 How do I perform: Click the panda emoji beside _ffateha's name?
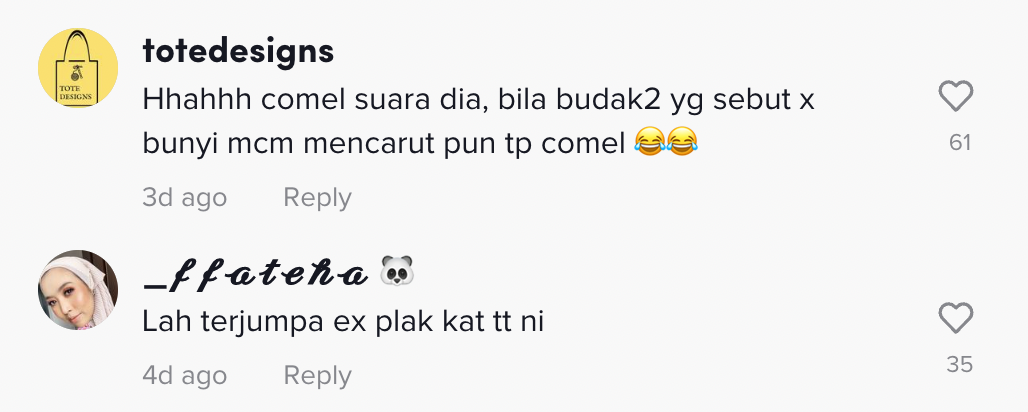(x=397, y=271)
